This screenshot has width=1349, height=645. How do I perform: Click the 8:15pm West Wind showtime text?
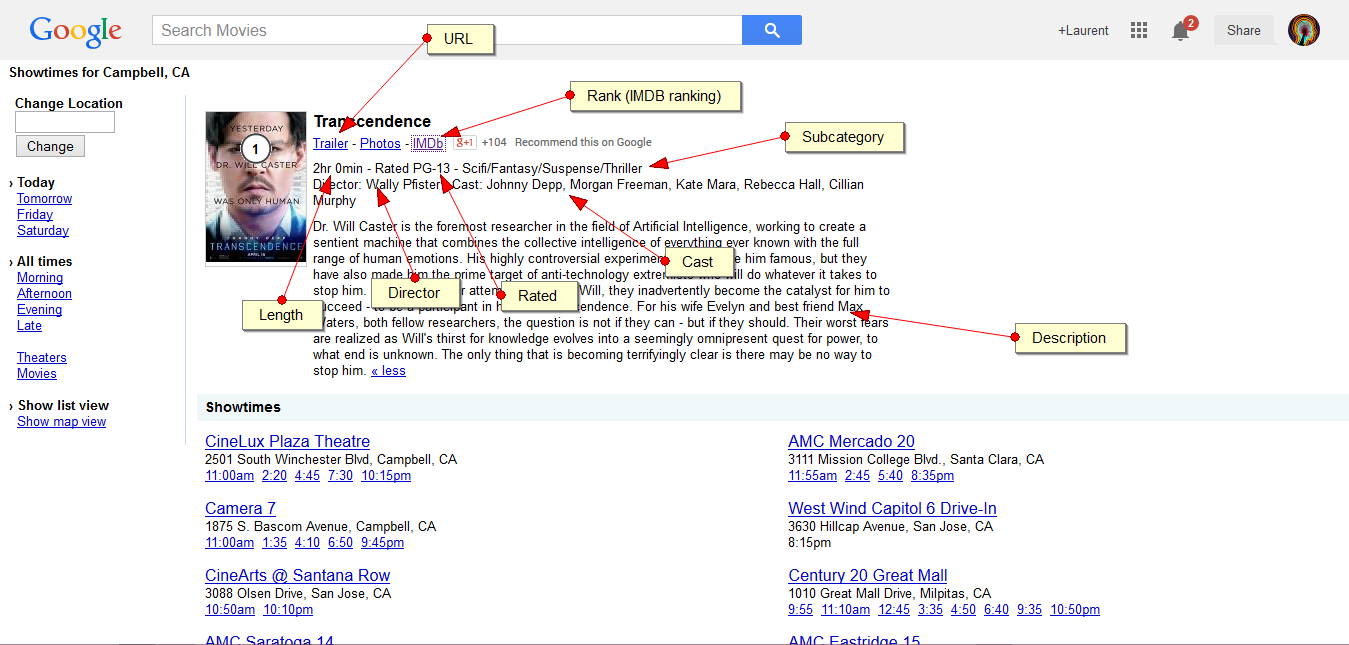(809, 543)
